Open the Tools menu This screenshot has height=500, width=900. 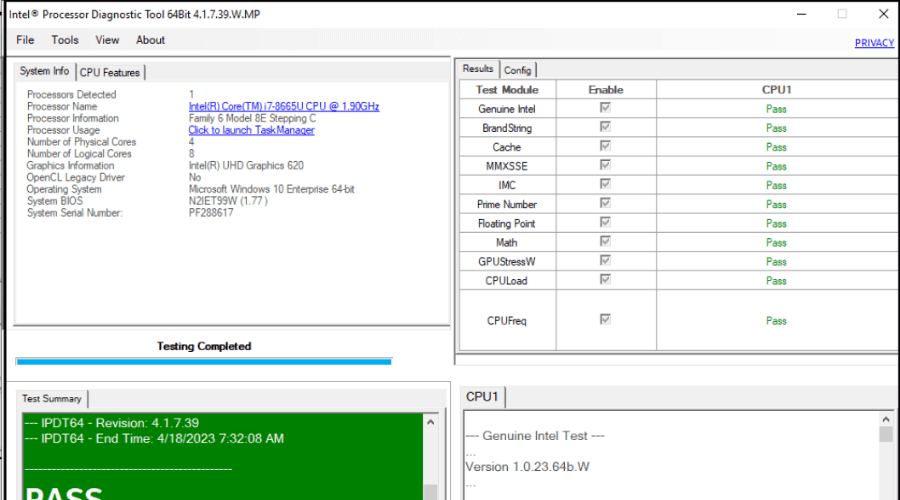coord(65,40)
